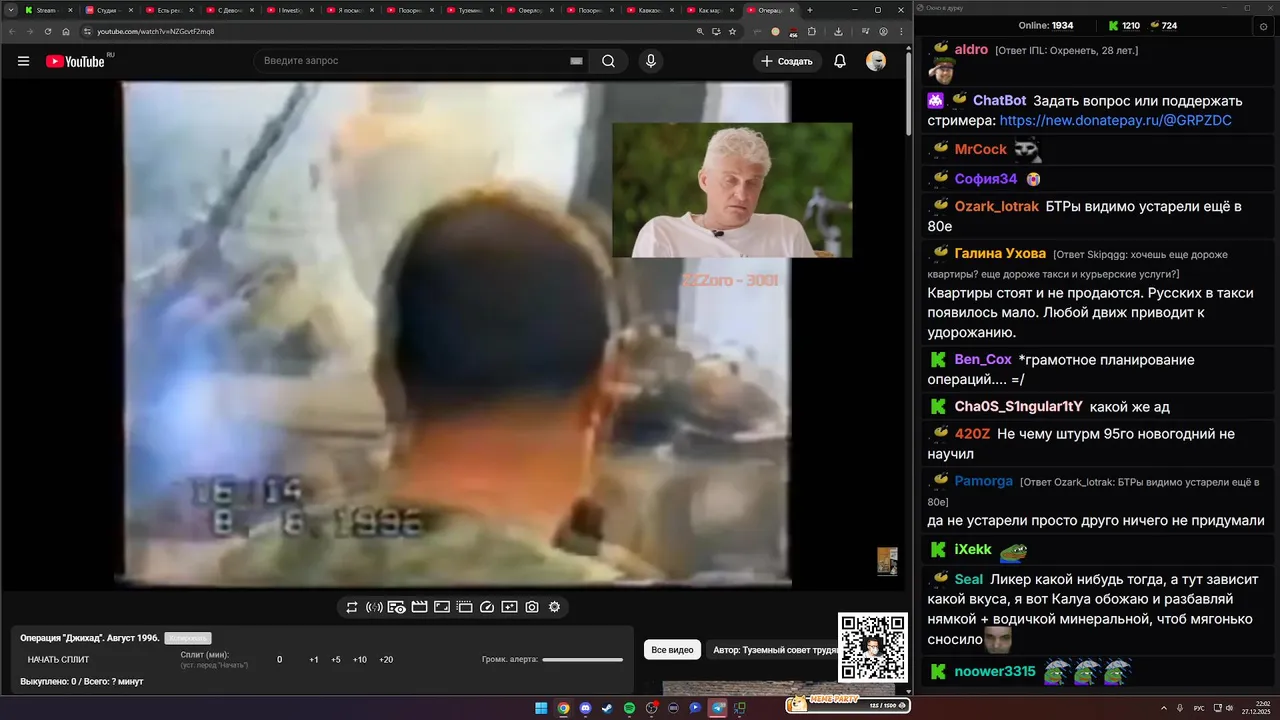Open the playback speed gauge icon
The width and height of the screenshot is (1280, 720).
487,607
